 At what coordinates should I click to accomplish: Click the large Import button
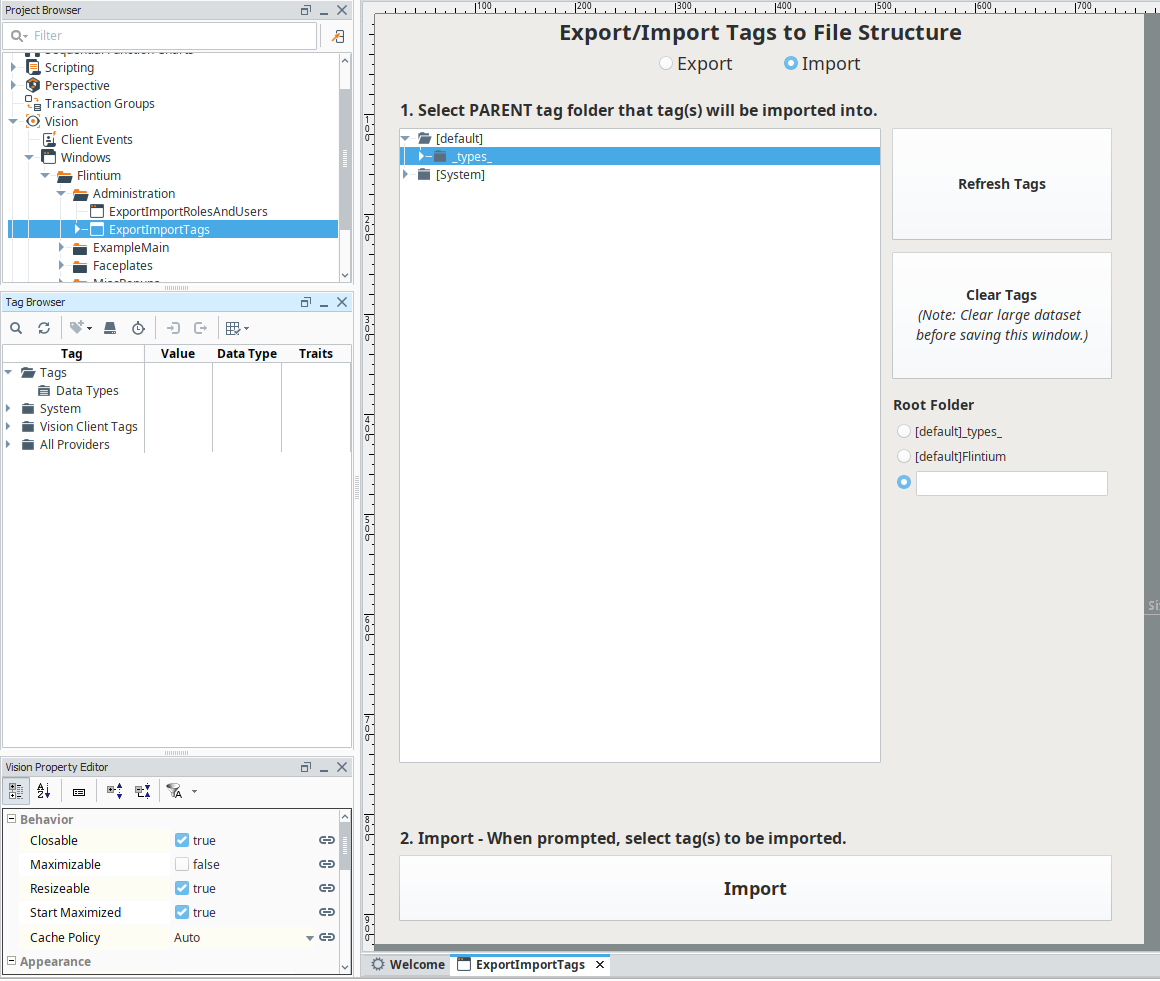coord(755,889)
